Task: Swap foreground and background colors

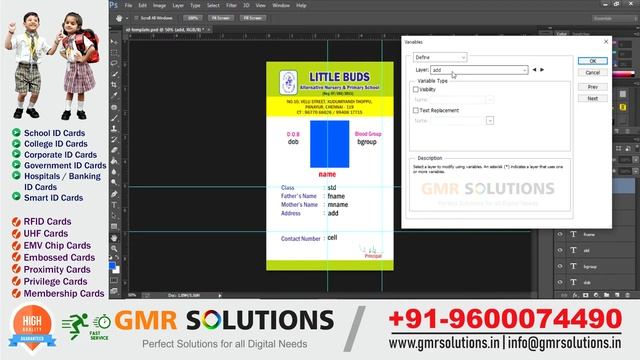Action: point(118,258)
